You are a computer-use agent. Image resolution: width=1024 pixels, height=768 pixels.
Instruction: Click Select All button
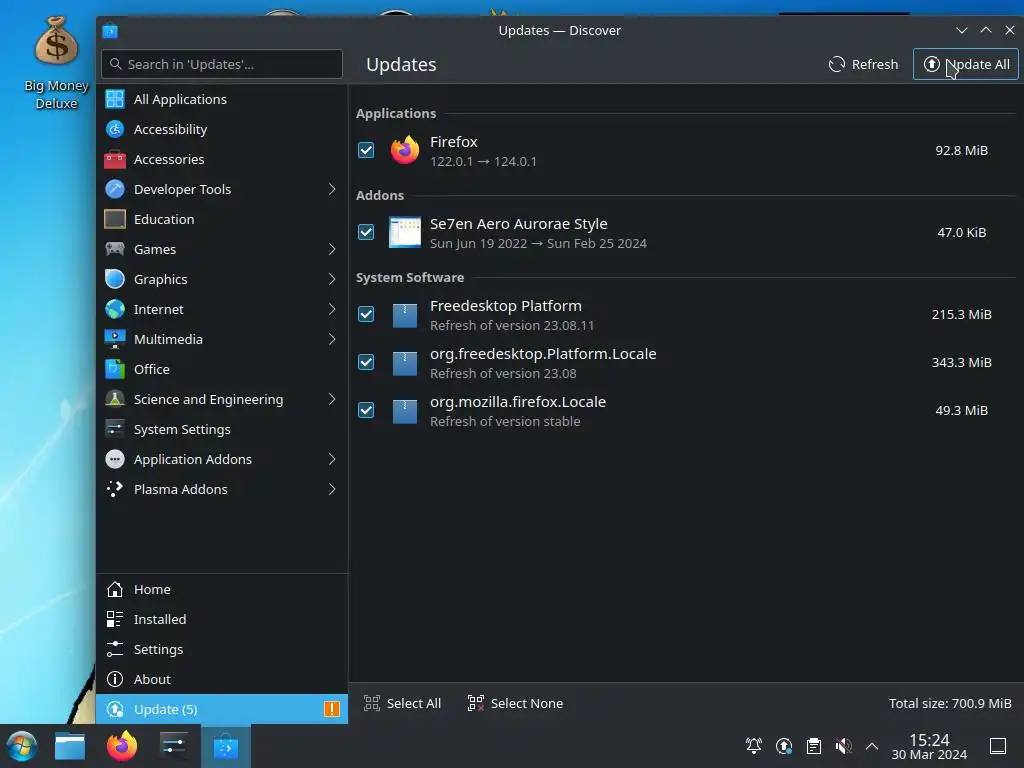coord(402,703)
